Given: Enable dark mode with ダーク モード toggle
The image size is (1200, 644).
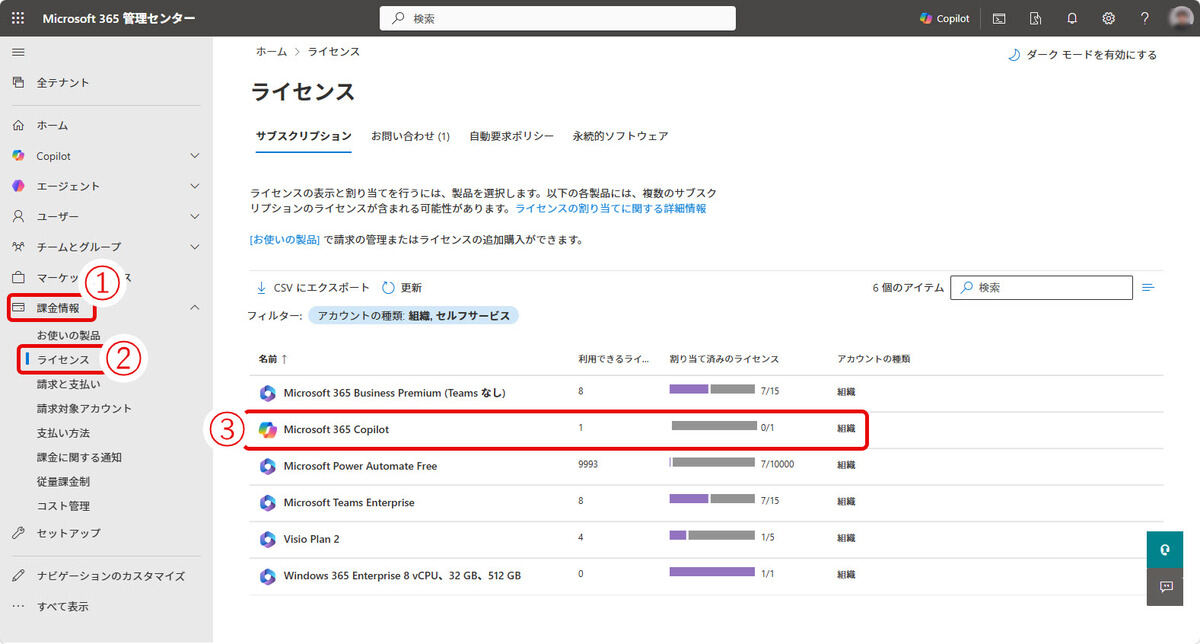Looking at the screenshot, I should click(1081, 55).
